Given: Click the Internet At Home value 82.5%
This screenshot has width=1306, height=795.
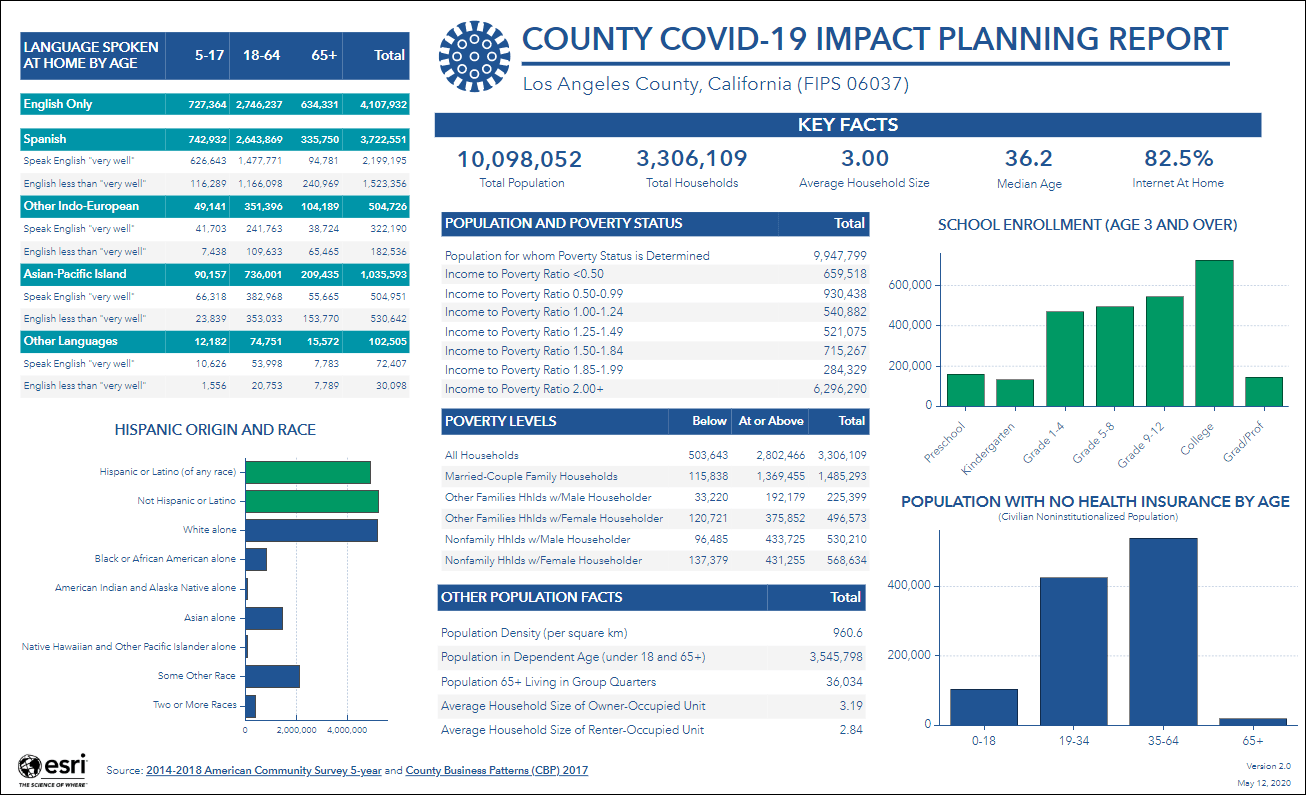Looking at the screenshot, I should click(x=1178, y=159).
